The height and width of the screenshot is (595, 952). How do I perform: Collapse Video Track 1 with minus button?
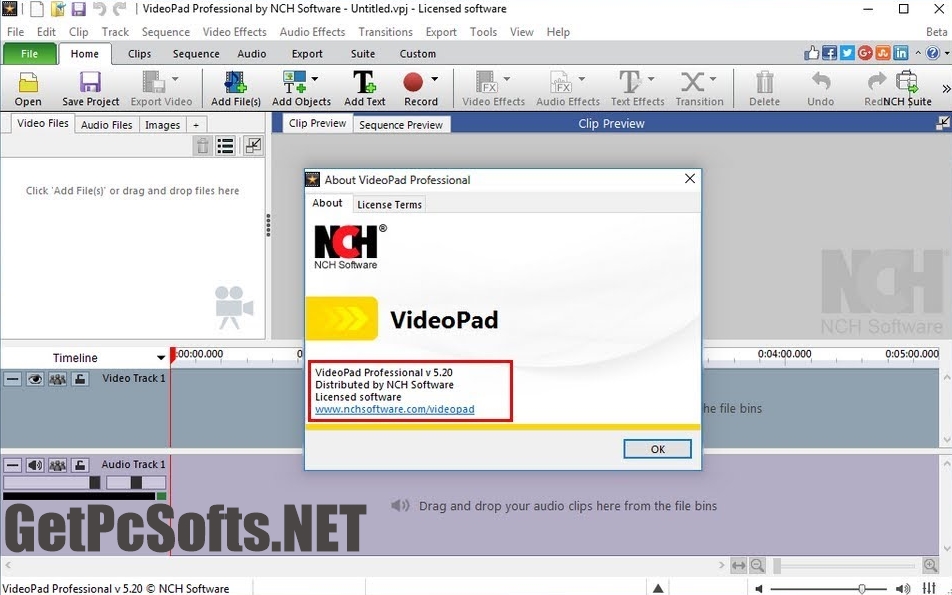[x=12, y=379]
